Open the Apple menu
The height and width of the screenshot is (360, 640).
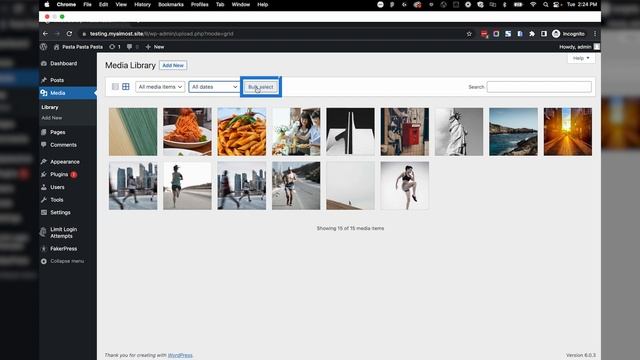pos(47,4)
